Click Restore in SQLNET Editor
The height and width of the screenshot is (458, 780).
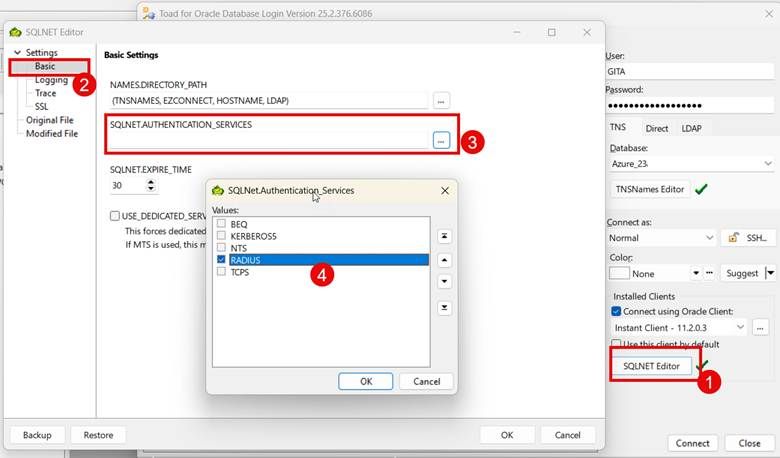point(98,435)
